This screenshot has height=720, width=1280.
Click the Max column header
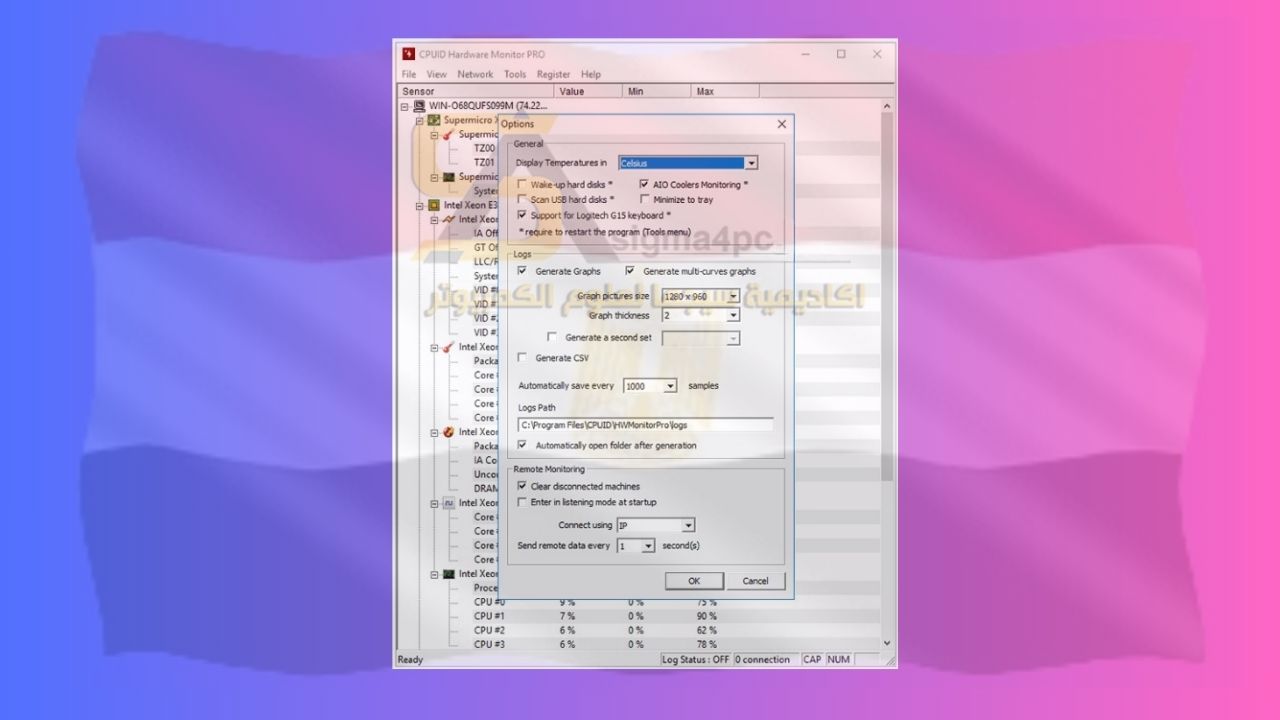tap(726, 91)
